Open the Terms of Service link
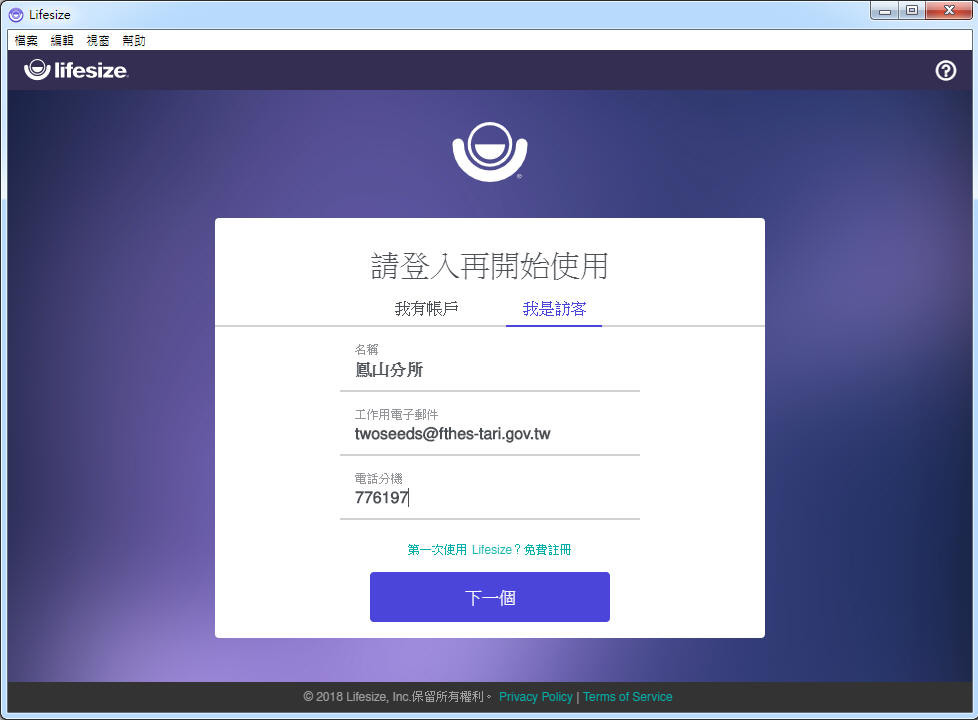Viewport: 978px width, 720px height. (x=627, y=697)
